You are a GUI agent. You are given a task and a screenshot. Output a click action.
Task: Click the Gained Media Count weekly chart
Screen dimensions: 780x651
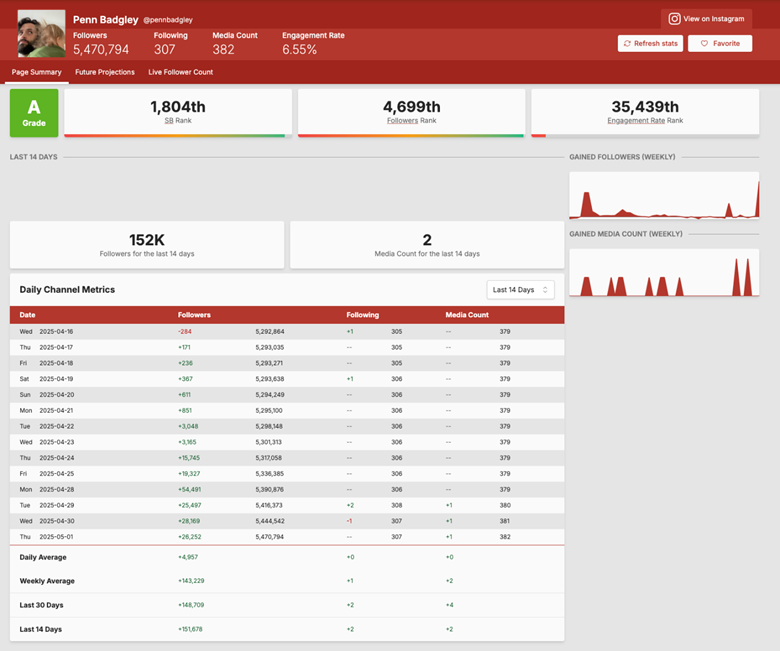point(664,272)
